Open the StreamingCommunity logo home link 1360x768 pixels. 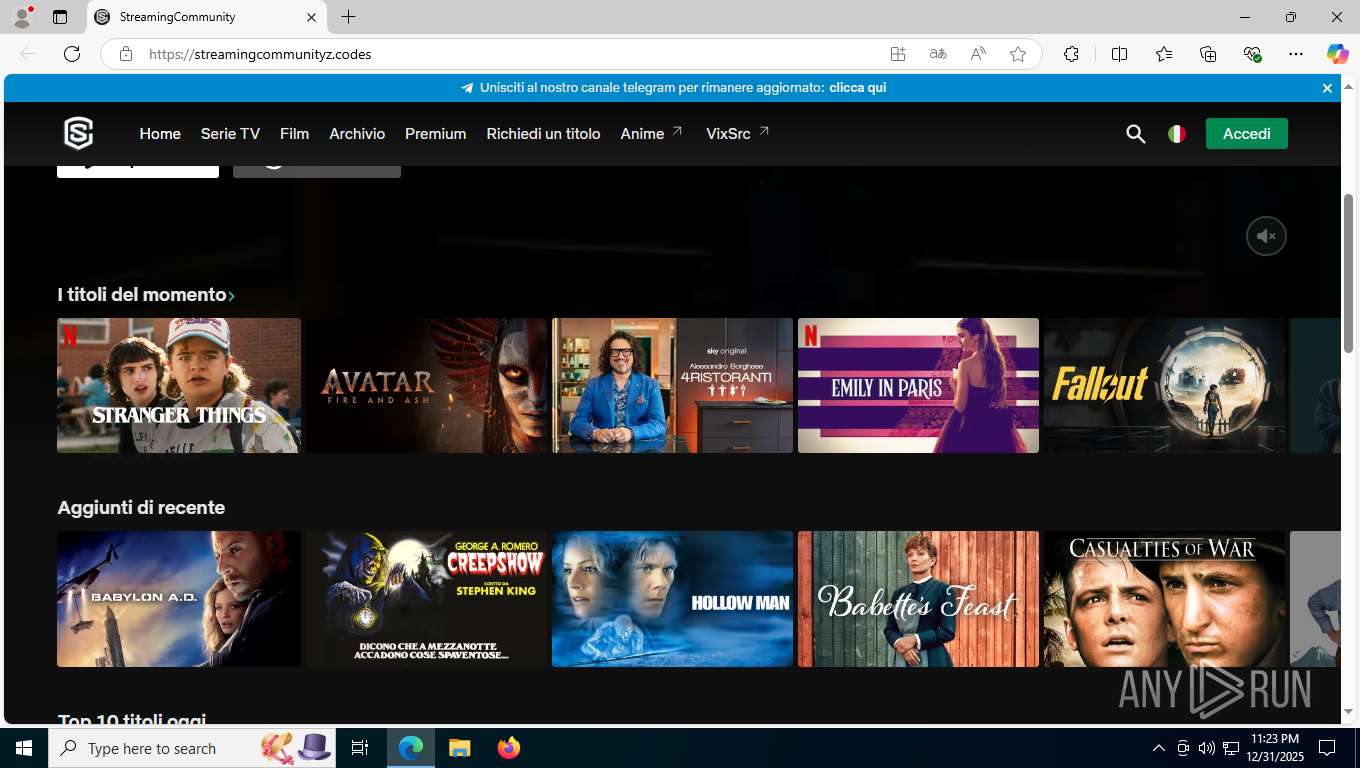[78, 133]
